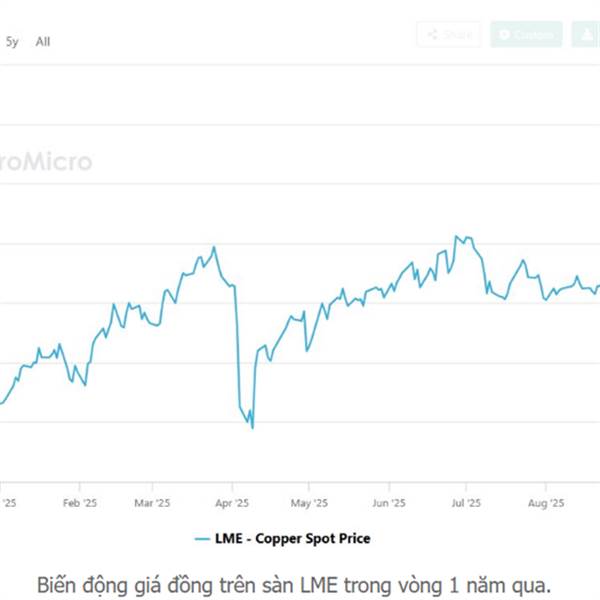Screen dimensions: 600x600
Task: Open the Custom chart settings button
Action: point(526,34)
